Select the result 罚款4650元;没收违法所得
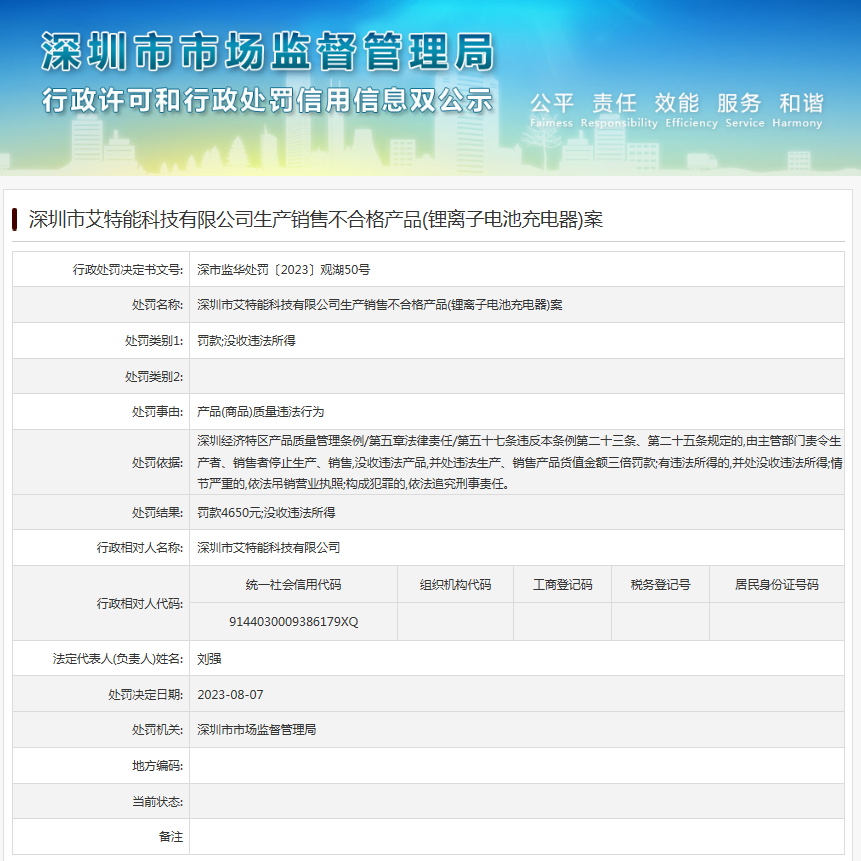The width and height of the screenshot is (861, 861). (x=266, y=513)
